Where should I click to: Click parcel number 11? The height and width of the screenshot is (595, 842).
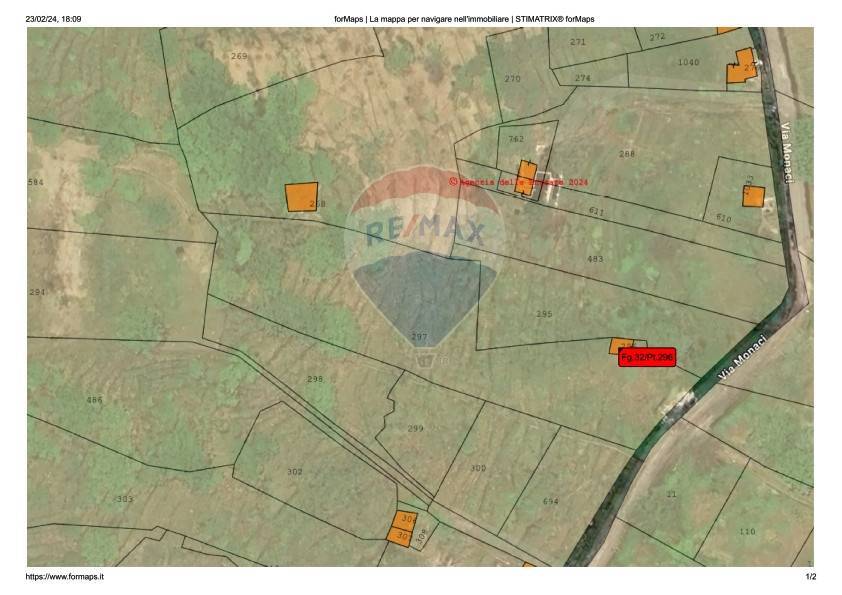click(x=671, y=494)
